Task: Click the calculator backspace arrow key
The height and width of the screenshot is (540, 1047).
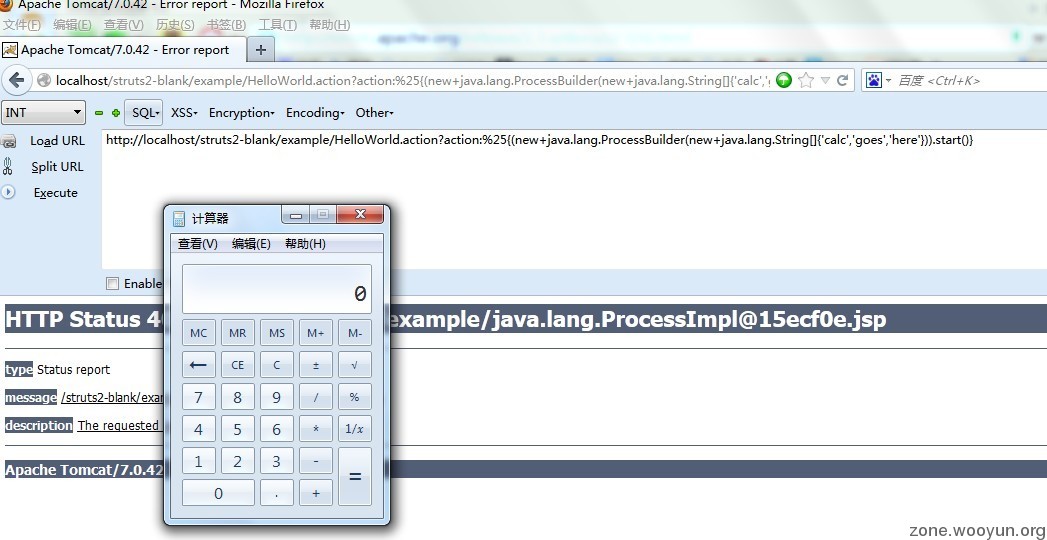Action: 198,365
